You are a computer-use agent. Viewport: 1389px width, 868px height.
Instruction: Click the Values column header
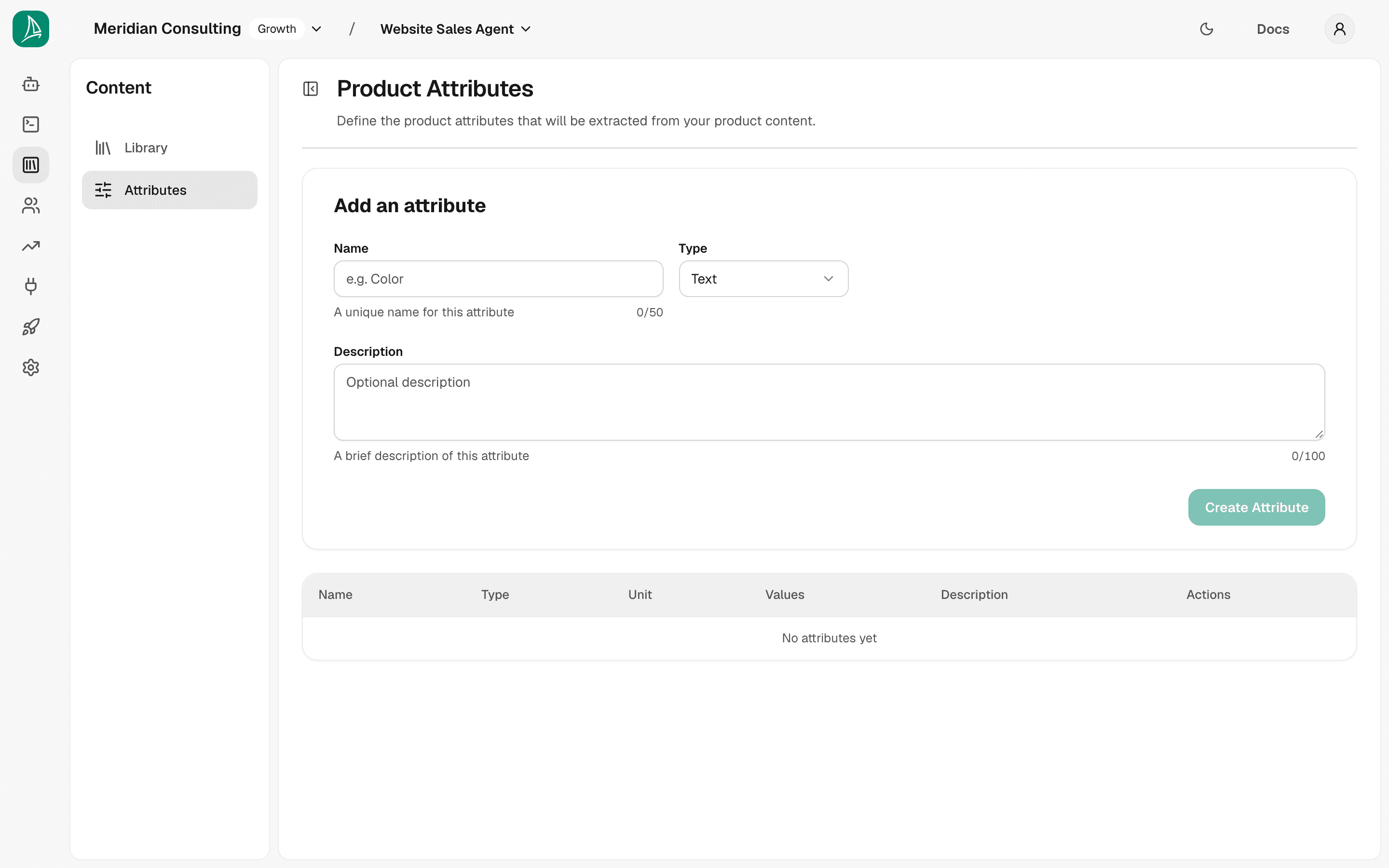785,595
